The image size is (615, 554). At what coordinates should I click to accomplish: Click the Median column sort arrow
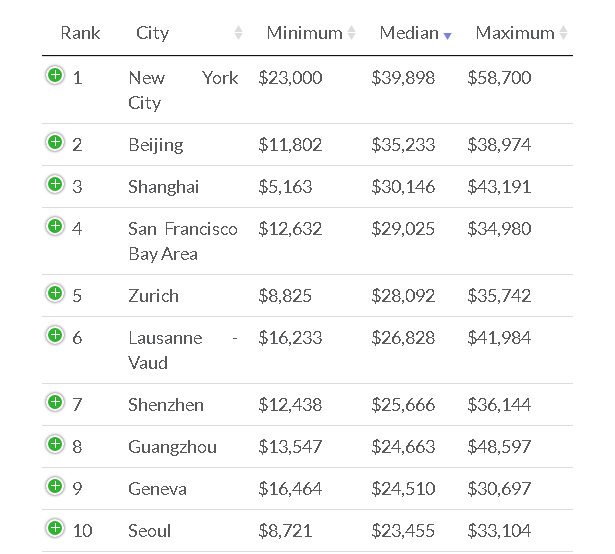click(x=447, y=35)
